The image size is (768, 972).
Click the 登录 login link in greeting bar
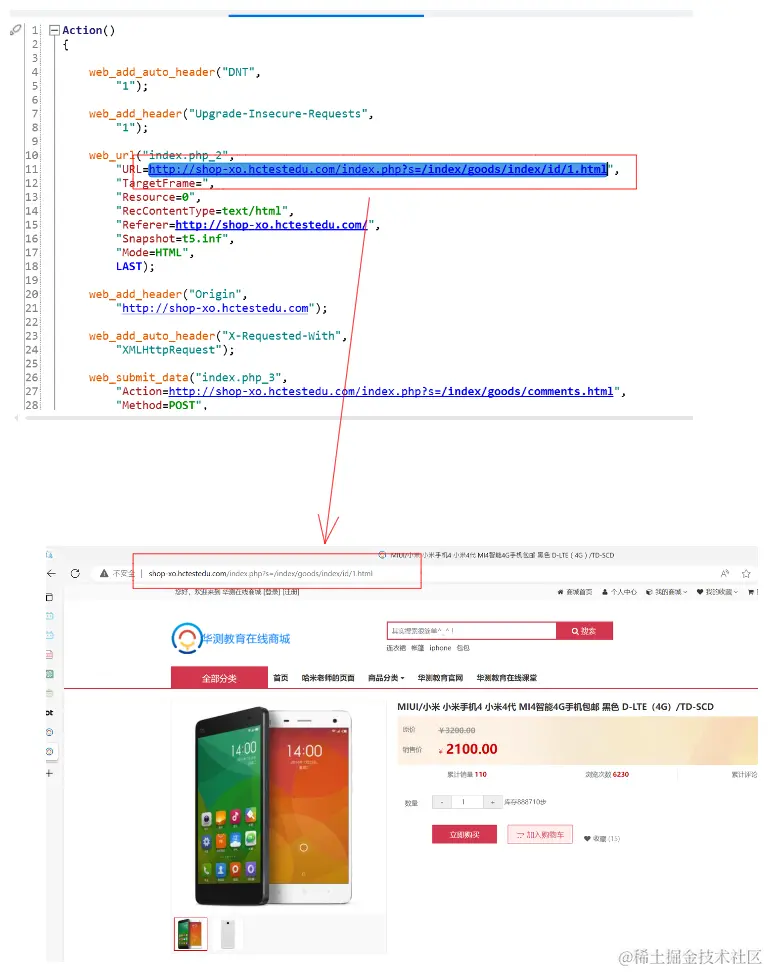tap(272, 592)
